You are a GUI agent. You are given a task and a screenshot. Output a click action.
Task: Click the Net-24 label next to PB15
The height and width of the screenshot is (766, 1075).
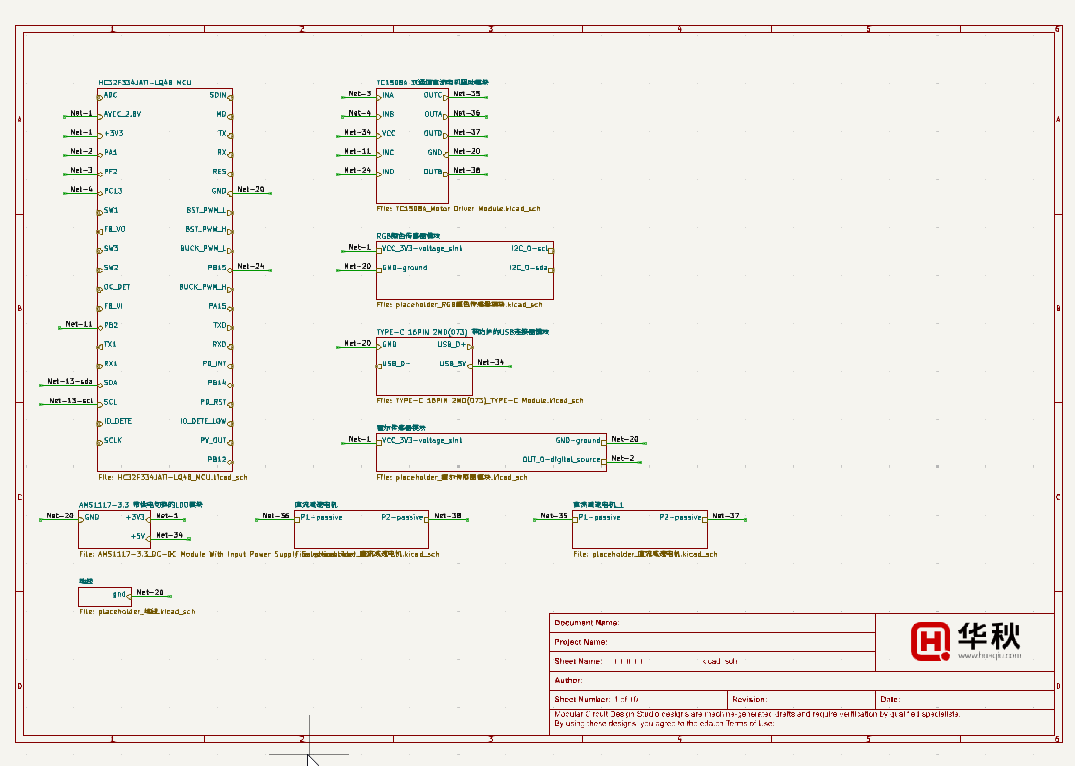pos(251,266)
